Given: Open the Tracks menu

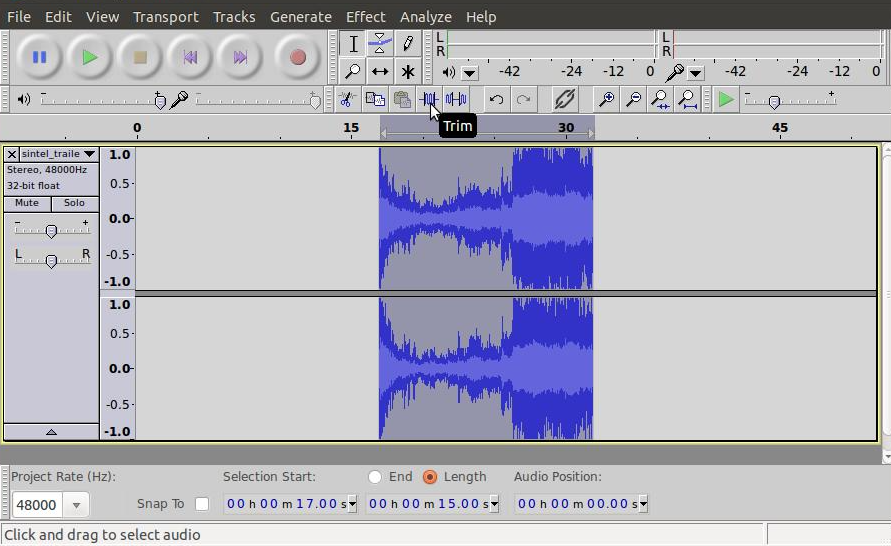Looking at the screenshot, I should tap(234, 17).
